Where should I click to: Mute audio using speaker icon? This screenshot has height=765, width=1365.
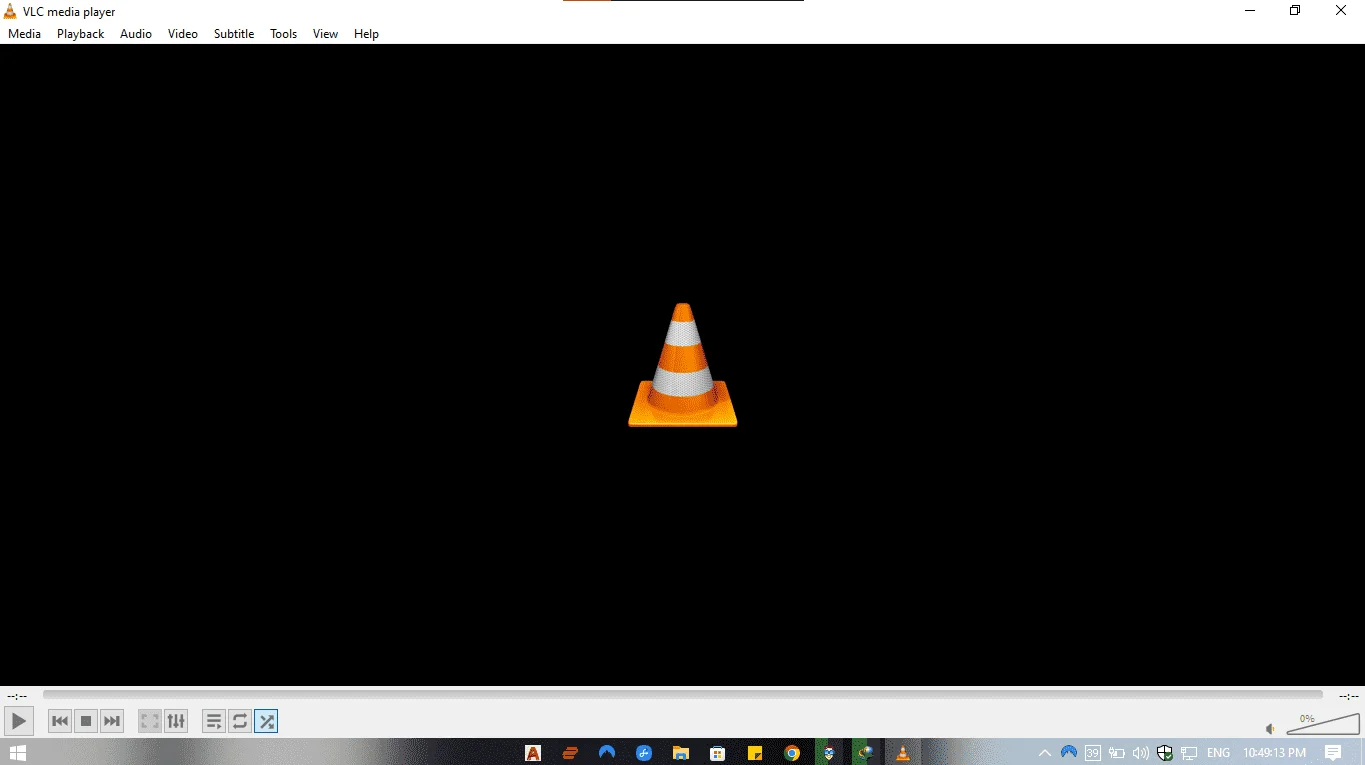[1271, 729]
